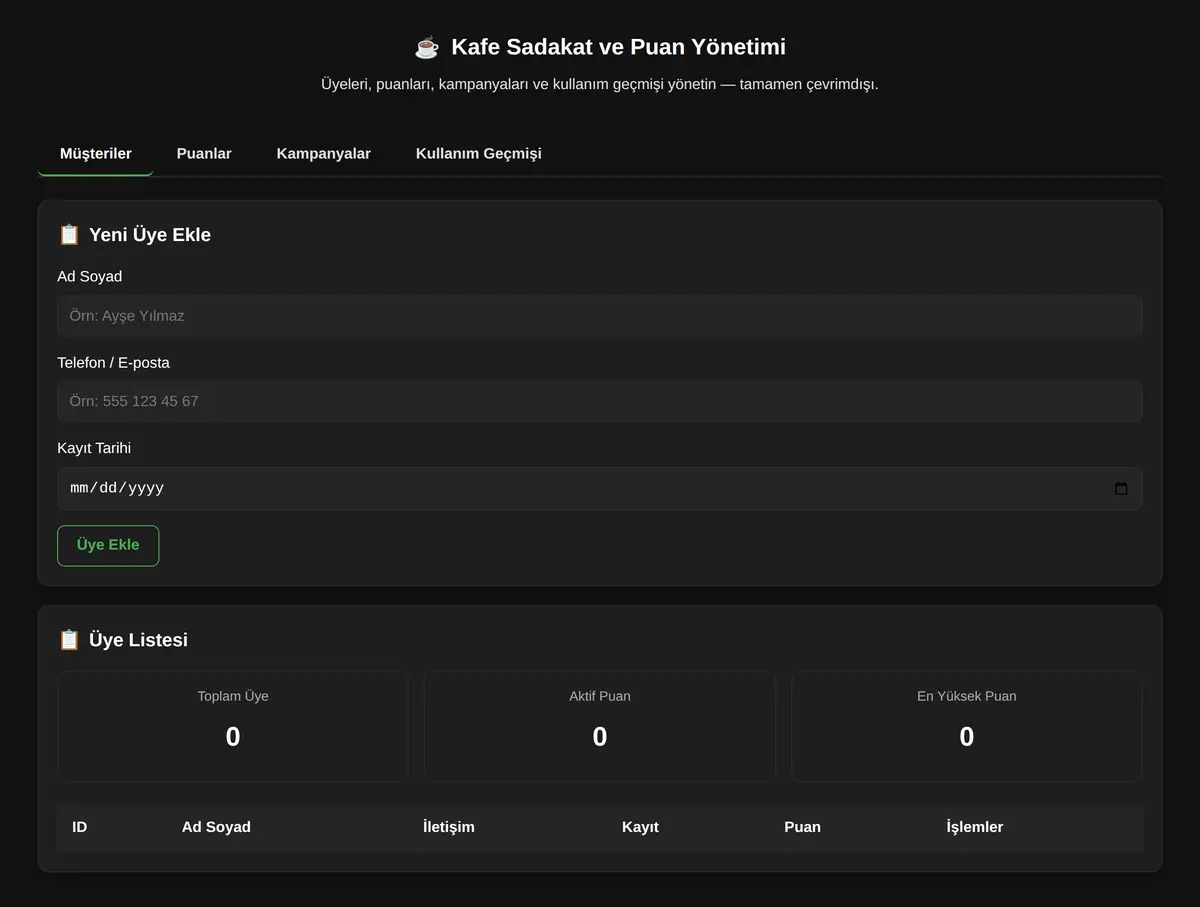1200x907 pixels.
Task: Select the Aktif Puan stat card
Action: point(600,726)
